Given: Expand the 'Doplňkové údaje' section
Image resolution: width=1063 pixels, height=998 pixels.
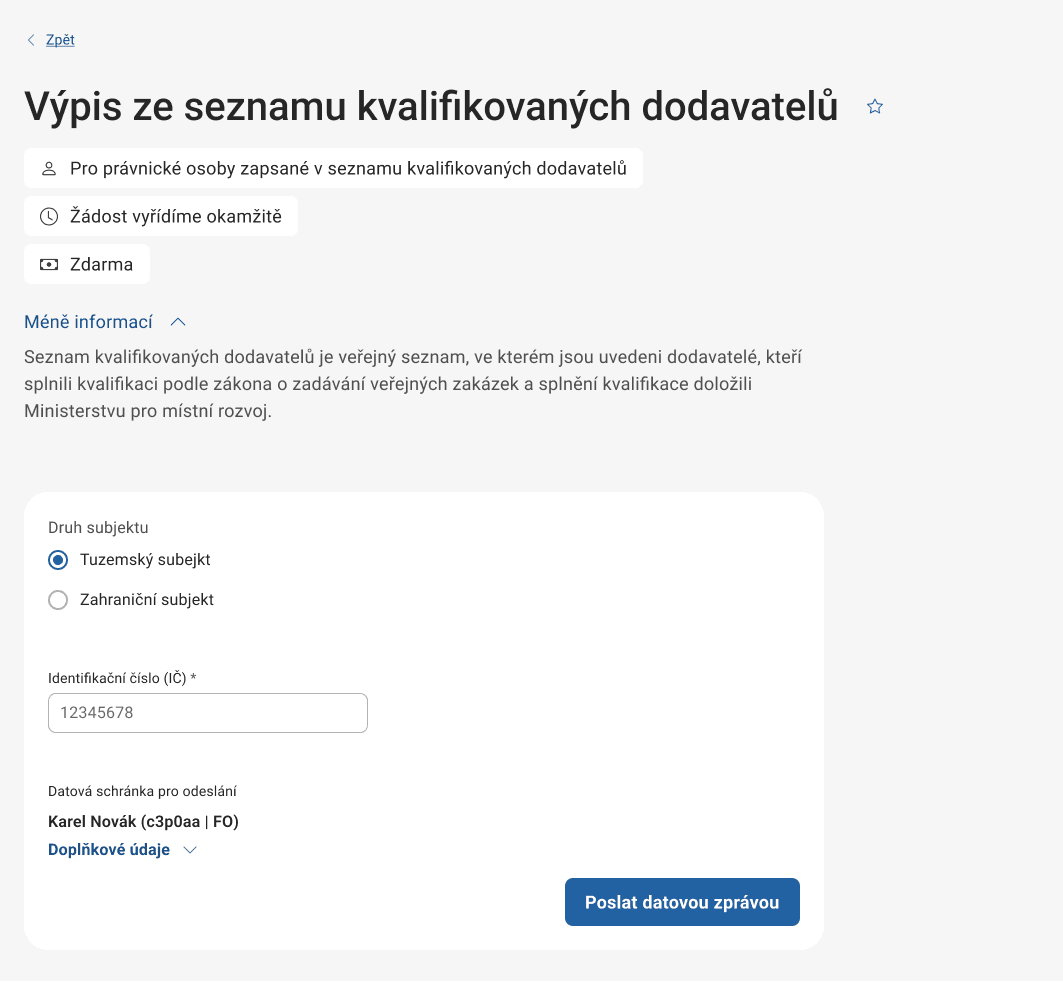Looking at the screenshot, I should [x=108, y=850].
